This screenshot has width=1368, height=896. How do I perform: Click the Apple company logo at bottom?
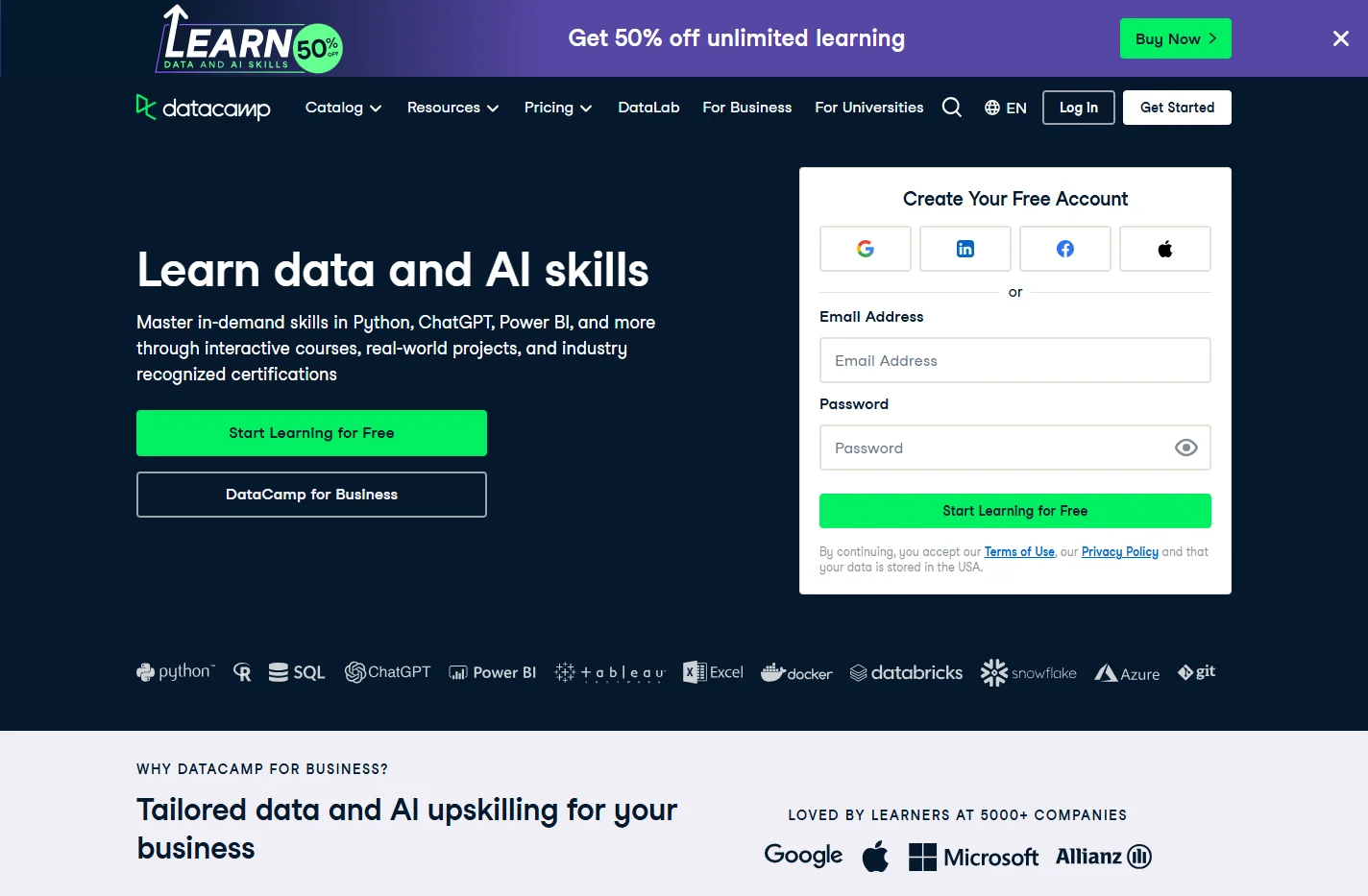click(x=875, y=856)
